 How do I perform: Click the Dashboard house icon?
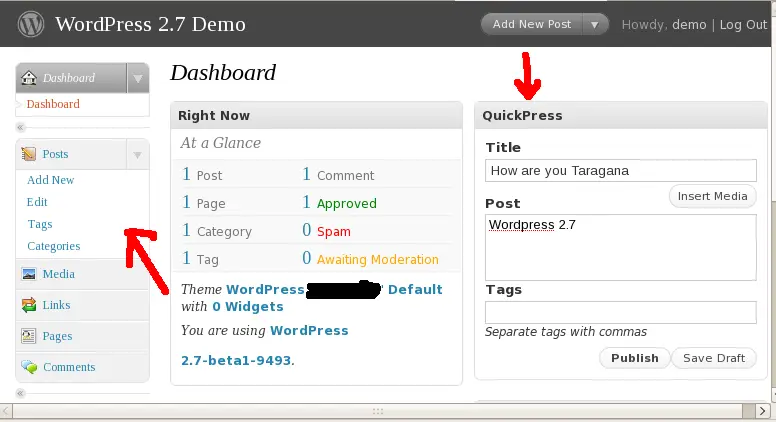tap(29, 78)
